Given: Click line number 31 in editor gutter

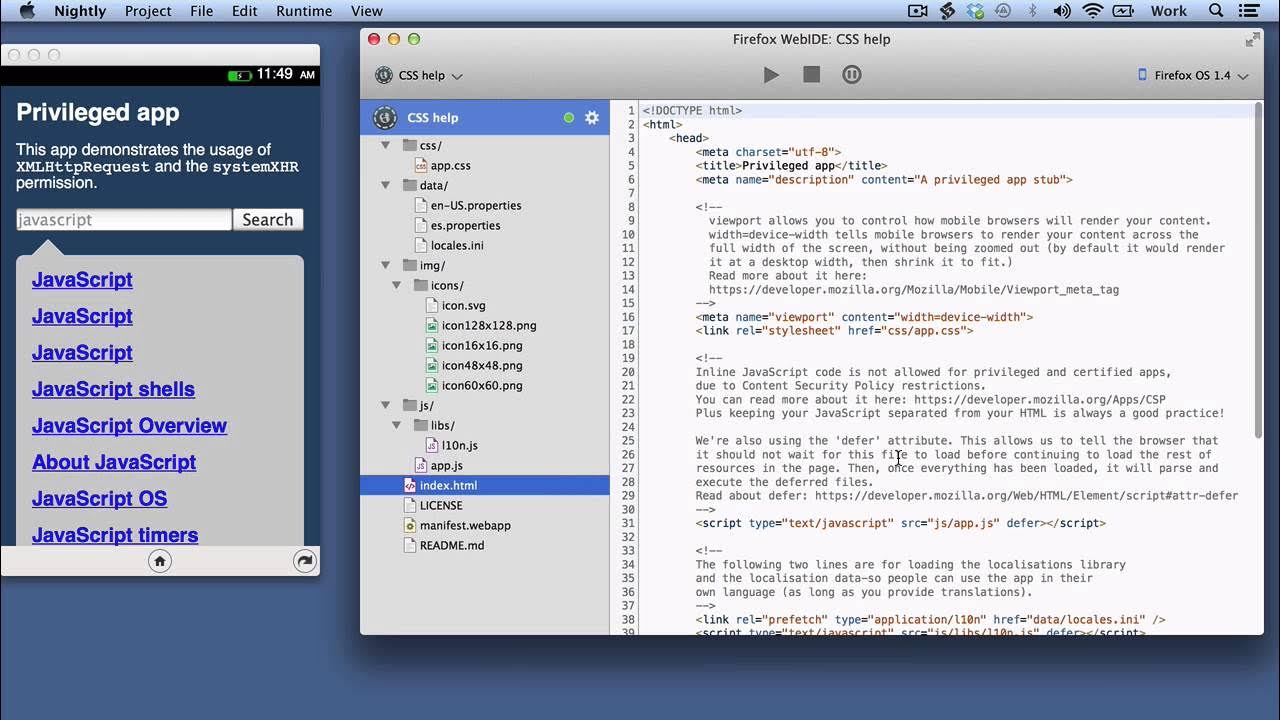Looking at the screenshot, I should click(628, 523).
